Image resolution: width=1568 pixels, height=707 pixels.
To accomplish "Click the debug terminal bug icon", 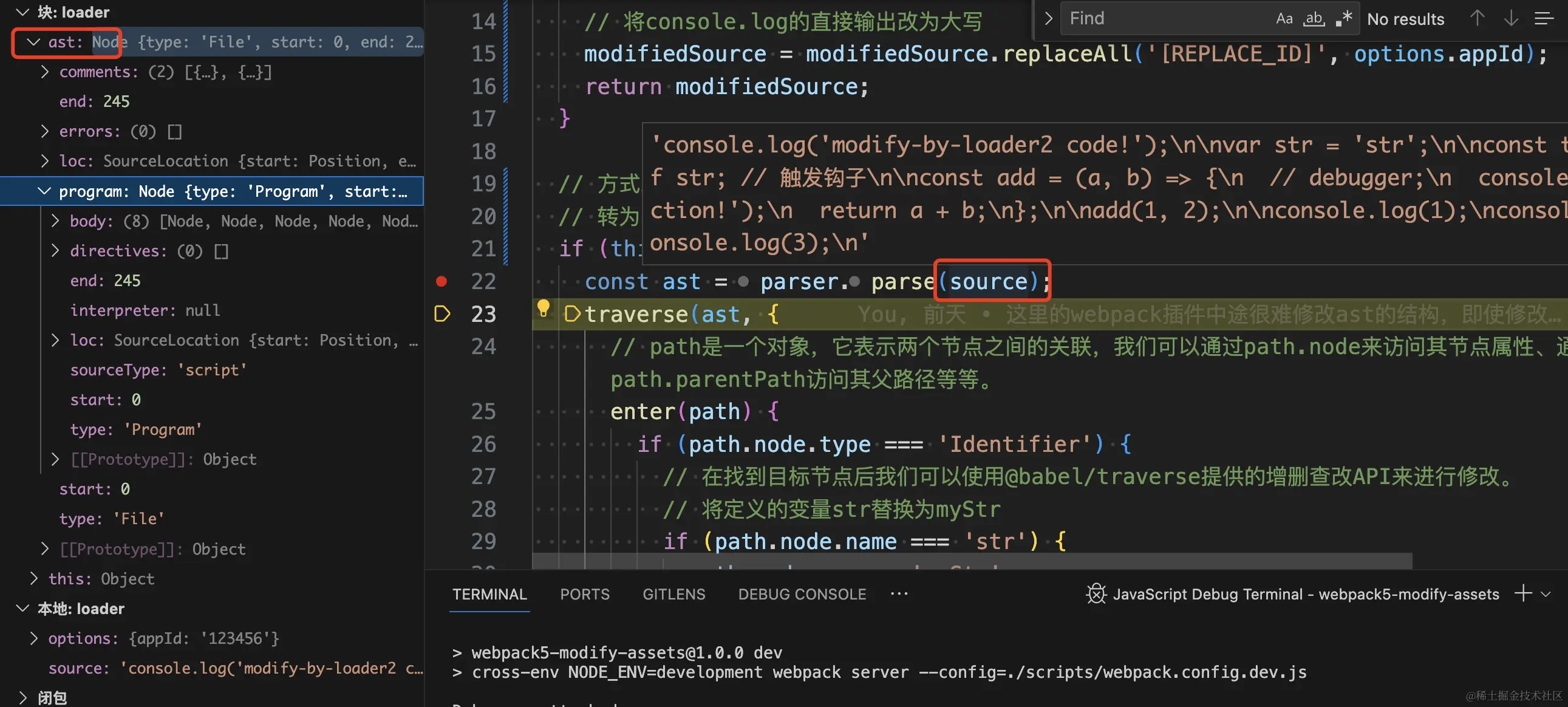I will [1096, 594].
